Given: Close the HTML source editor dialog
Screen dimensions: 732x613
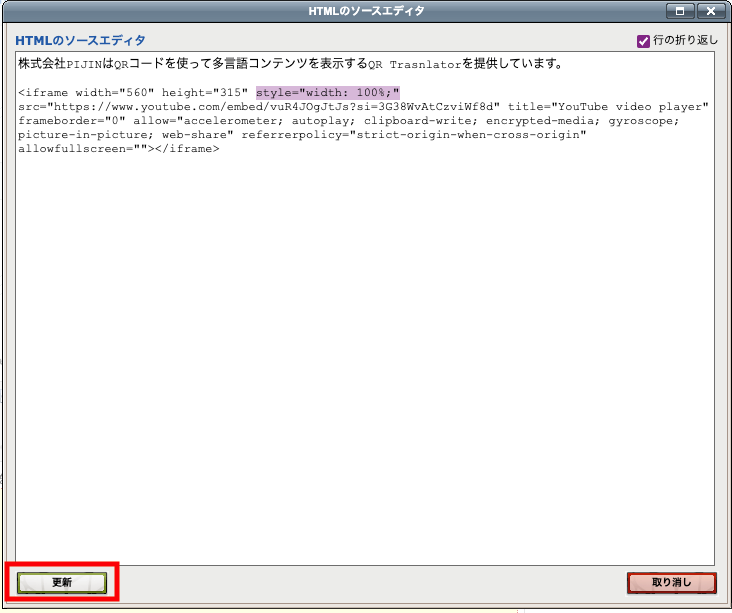Looking at the screenshot, I should pos(711,11).
